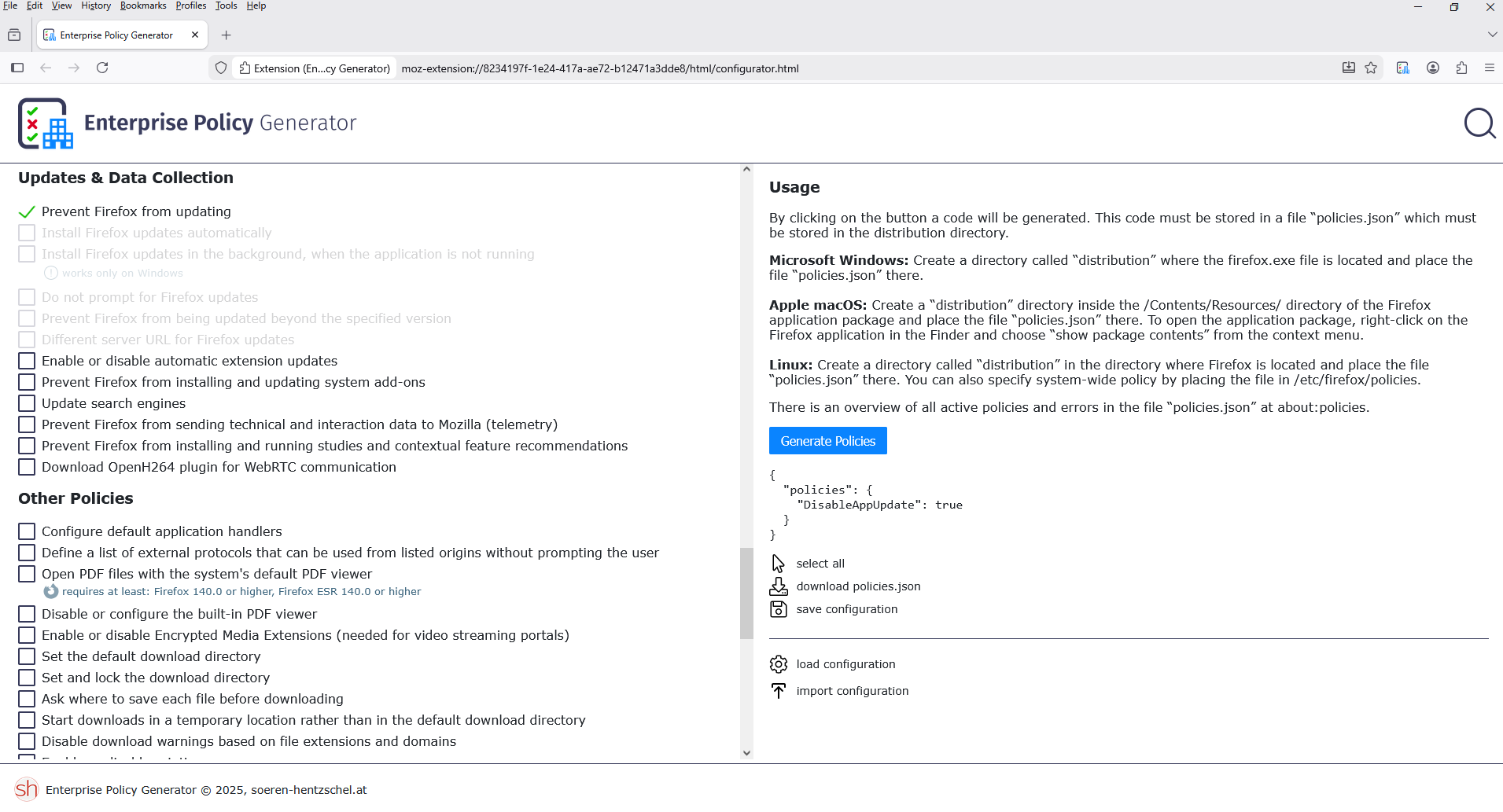Click the Enterprise Policy Generator logo icon
Image resolution: width=1503 pixels, height=812 pixels.
point(46,123)
